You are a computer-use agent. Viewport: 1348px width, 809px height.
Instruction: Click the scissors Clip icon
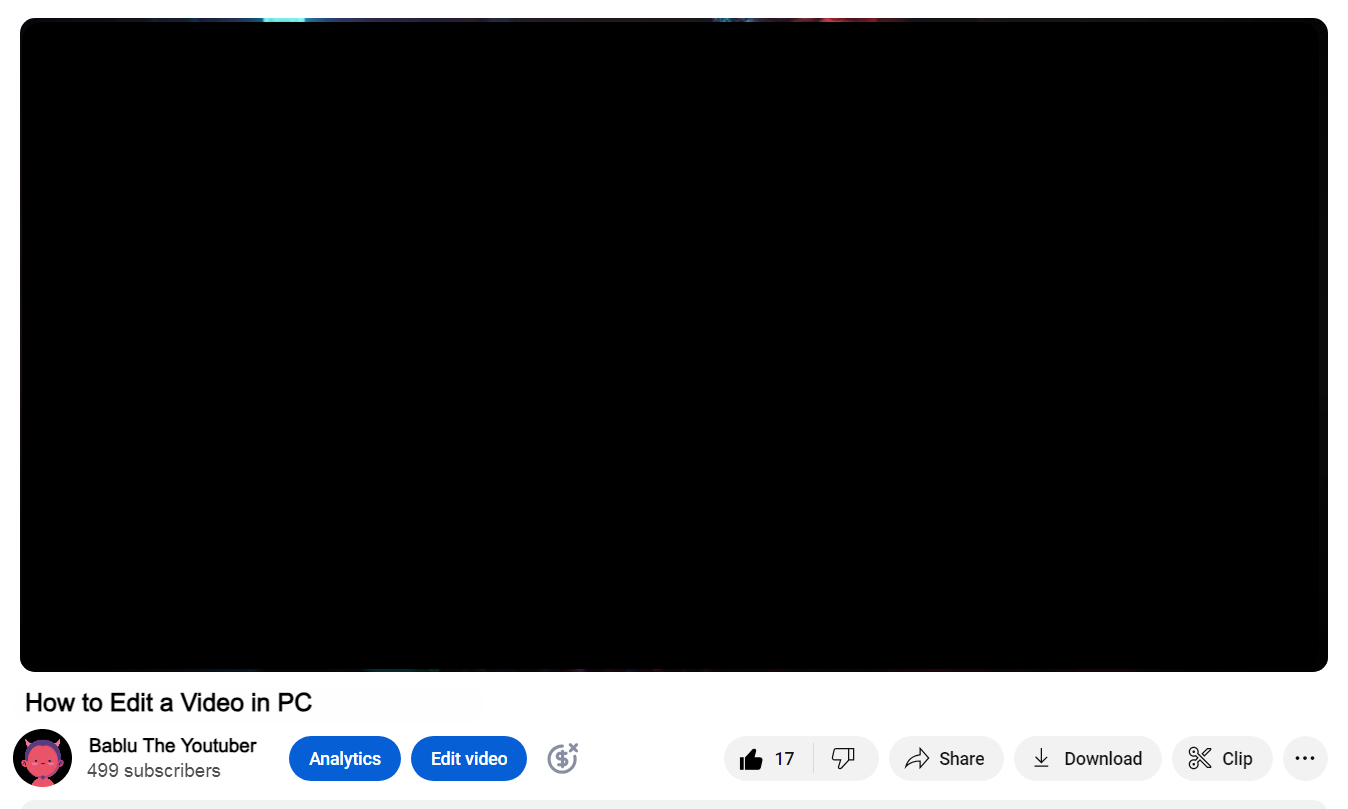coord(1200,758)
